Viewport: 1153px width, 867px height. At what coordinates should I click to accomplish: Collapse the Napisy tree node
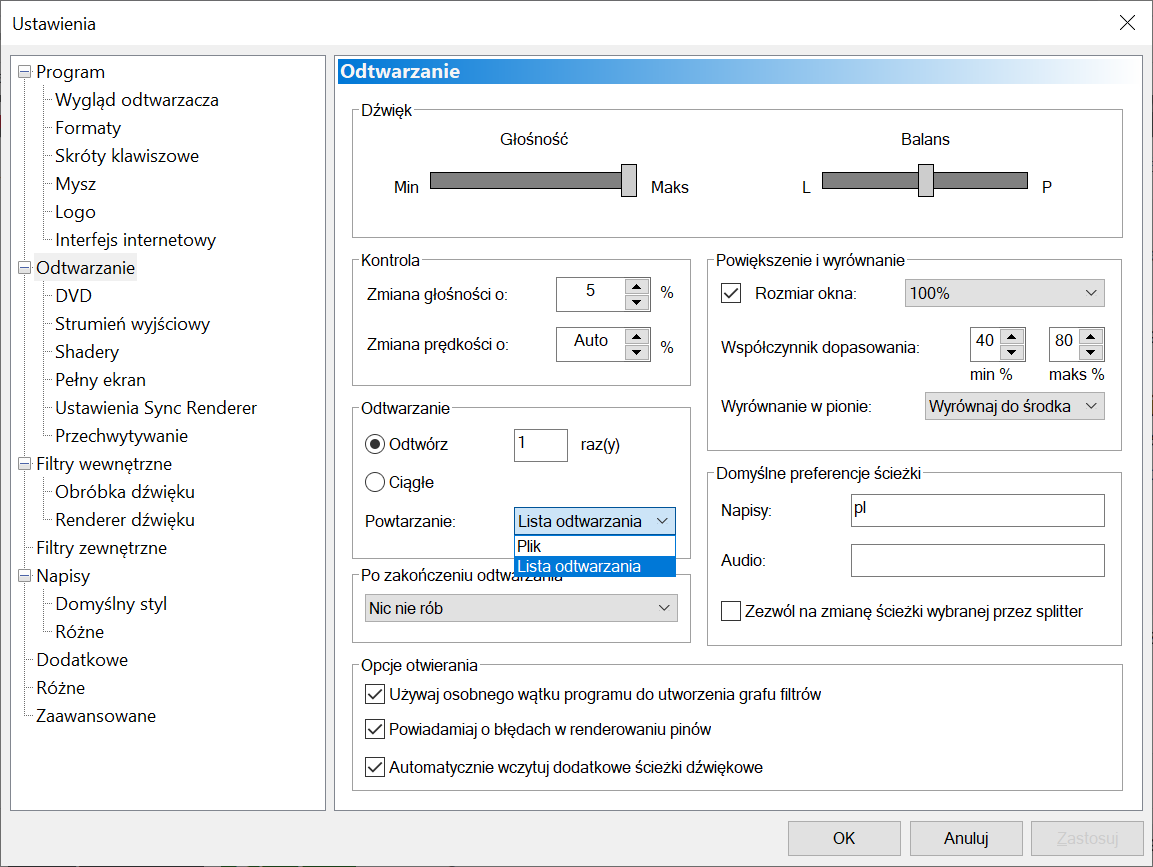point(24,576)
